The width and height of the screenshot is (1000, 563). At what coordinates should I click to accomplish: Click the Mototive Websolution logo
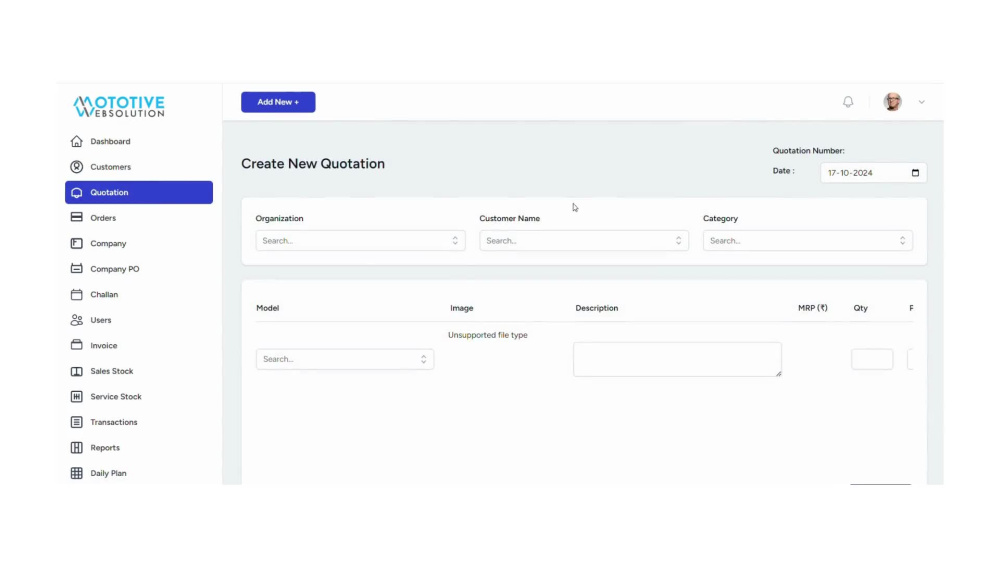119,106
